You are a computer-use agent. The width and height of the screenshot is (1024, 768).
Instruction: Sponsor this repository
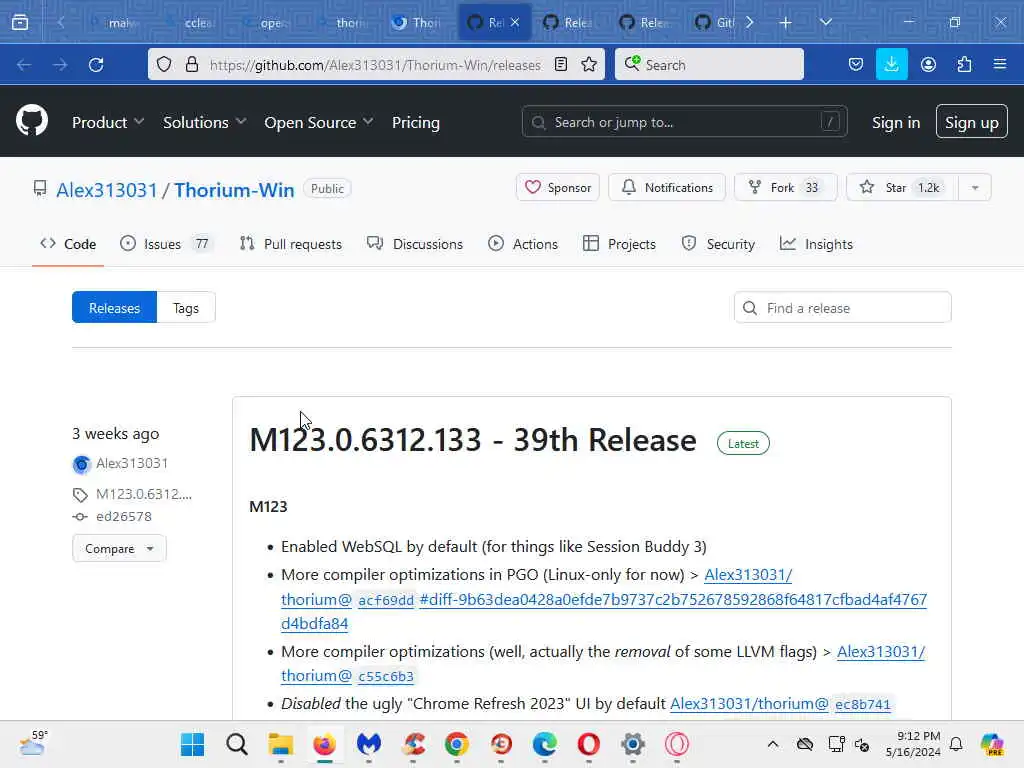coord(558,187)
